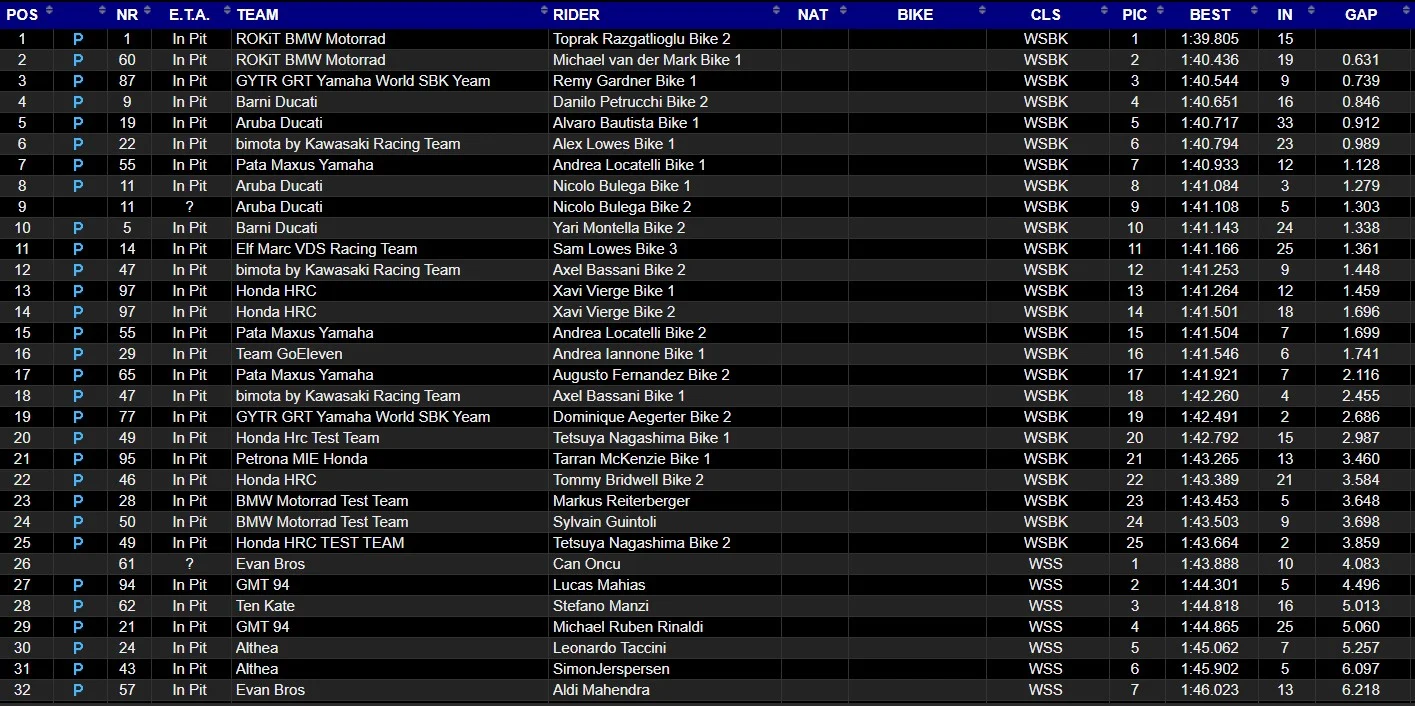Click team 'Petrona MIE Honda'
Viewport: 1415px width, 706px height.
coord(302,459)
